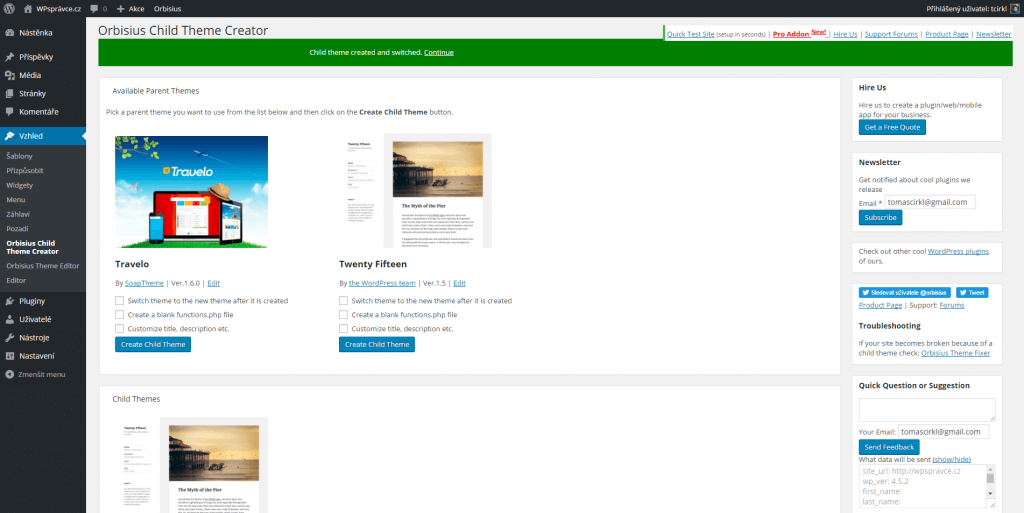
Task: Click Edit link for Travelo theme
Action: tap(214, 283)
